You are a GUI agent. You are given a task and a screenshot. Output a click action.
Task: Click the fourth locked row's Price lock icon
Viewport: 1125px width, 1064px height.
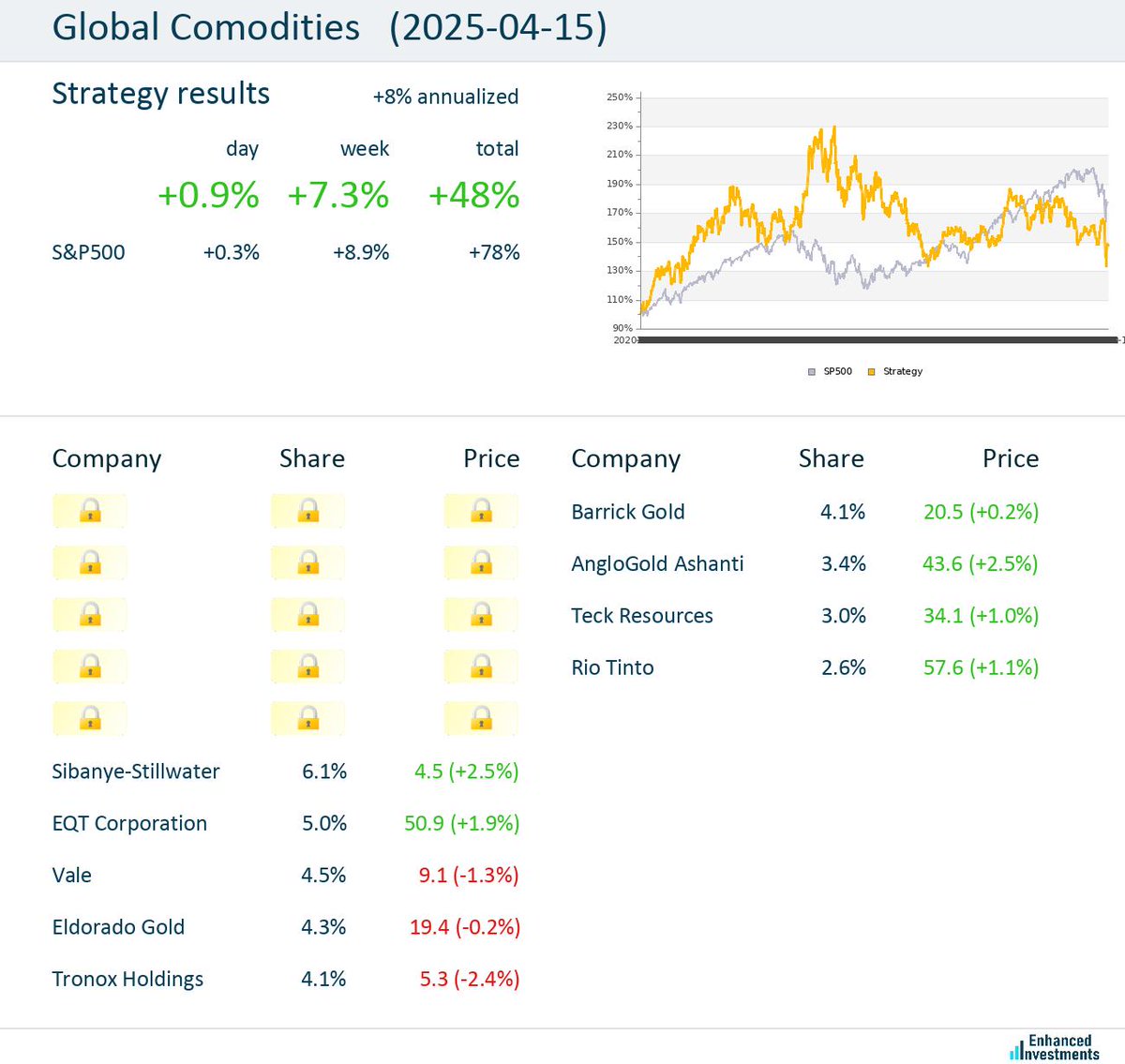482,667
